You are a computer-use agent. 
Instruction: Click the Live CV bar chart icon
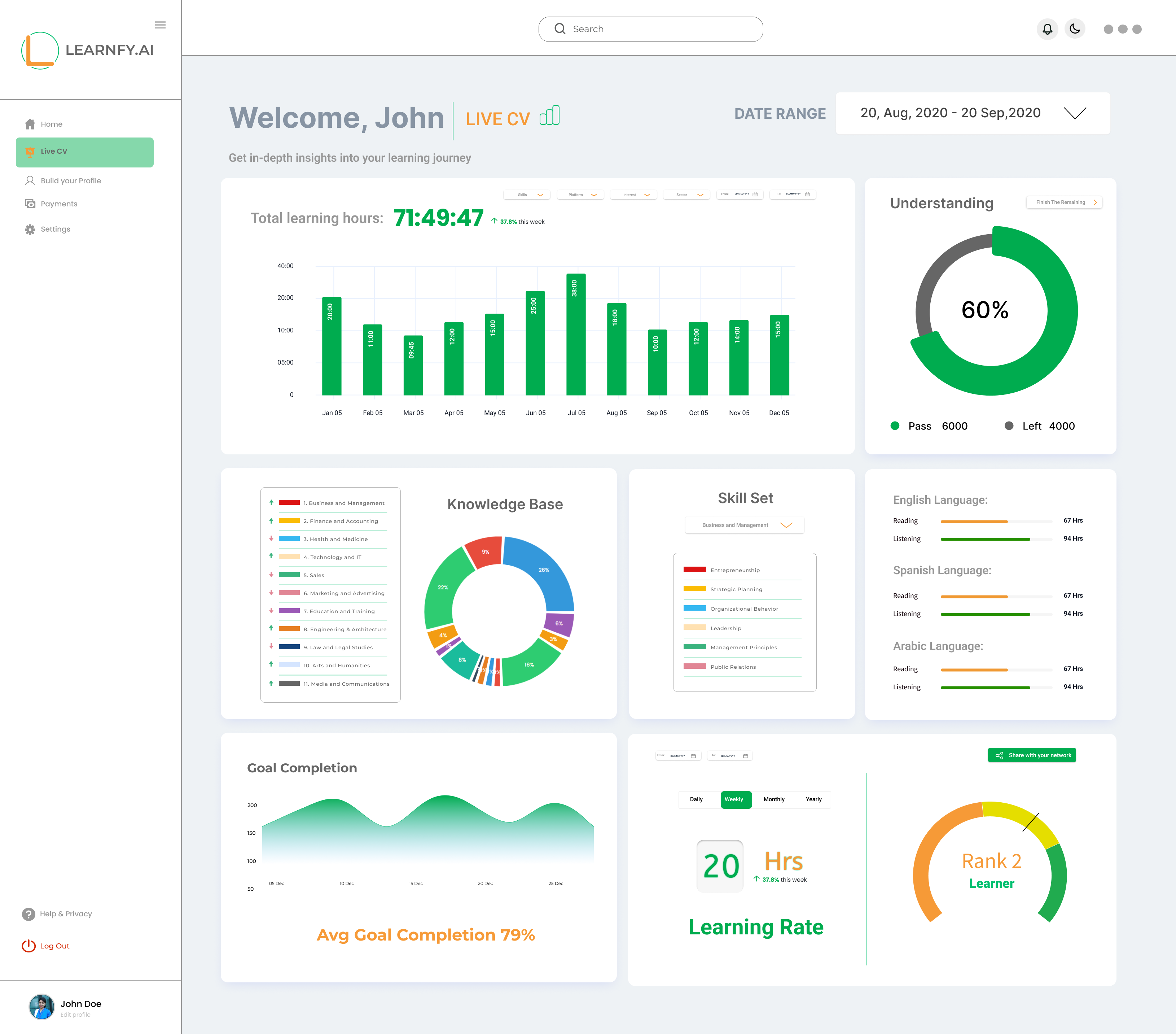click(549, 116)
